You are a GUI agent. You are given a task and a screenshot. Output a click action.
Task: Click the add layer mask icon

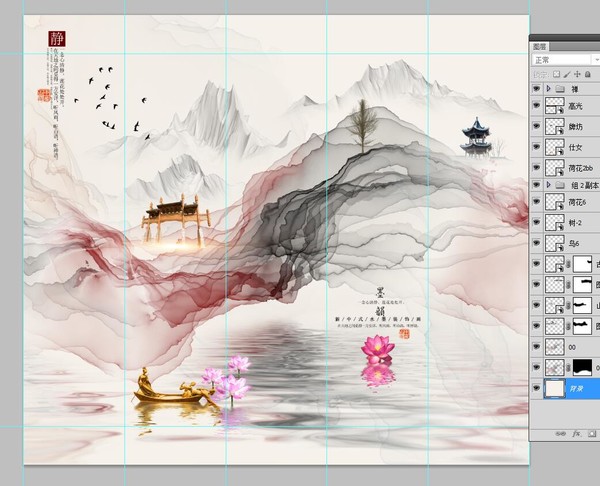(592, 434)
